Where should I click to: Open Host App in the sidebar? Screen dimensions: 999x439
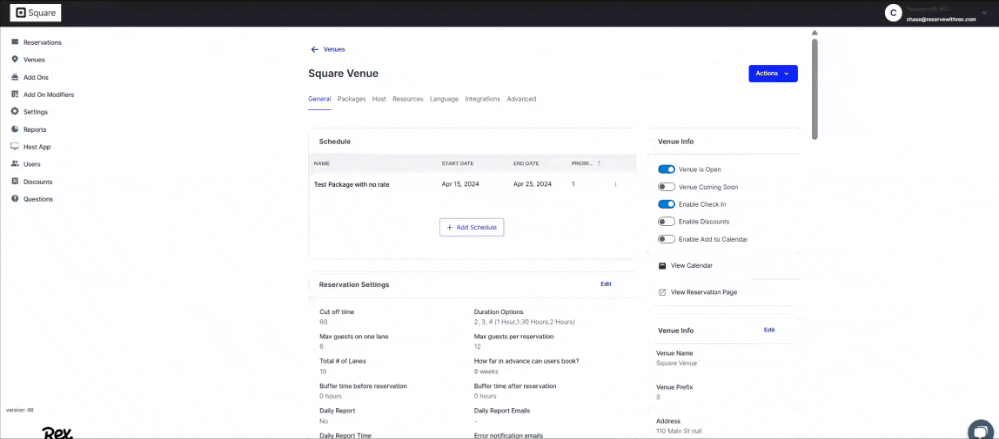37,147
